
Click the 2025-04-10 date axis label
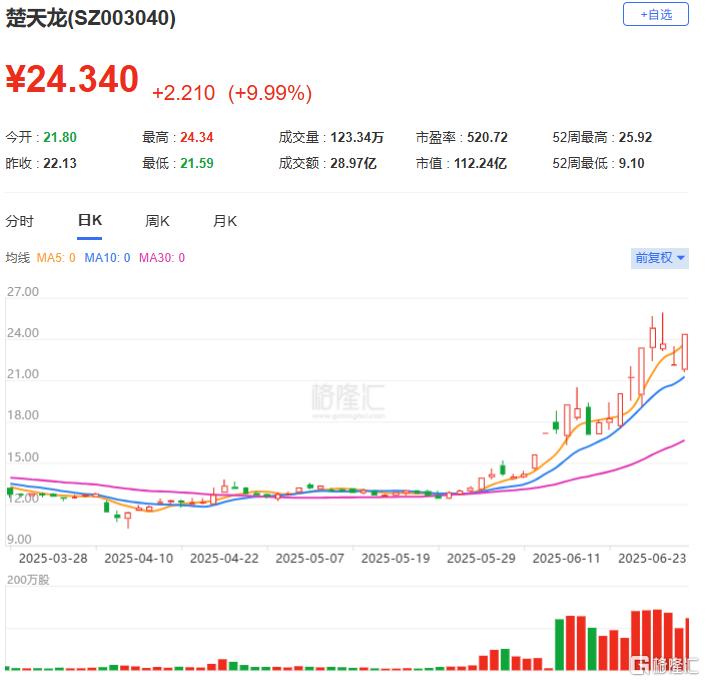pyautogui.click(x=138, y=558)
